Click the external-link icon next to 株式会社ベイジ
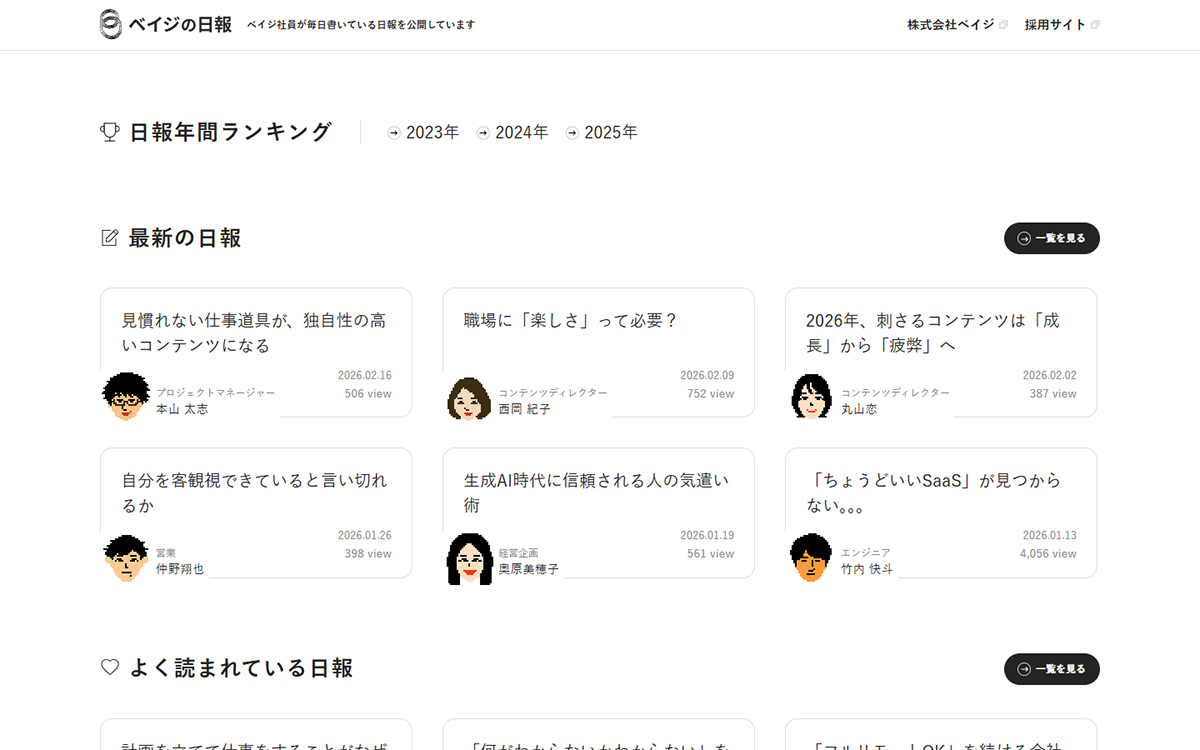This screenshot has height=750, width=1200. (x=1002, y=23)
